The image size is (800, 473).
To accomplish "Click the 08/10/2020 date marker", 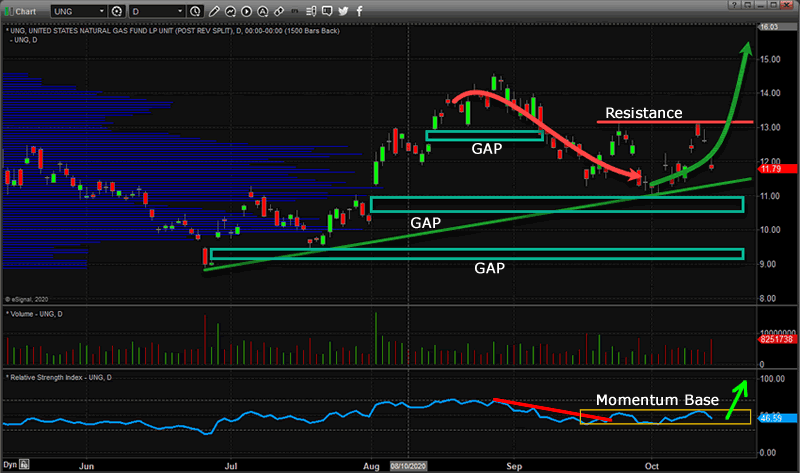I will [x=408, y=466].
